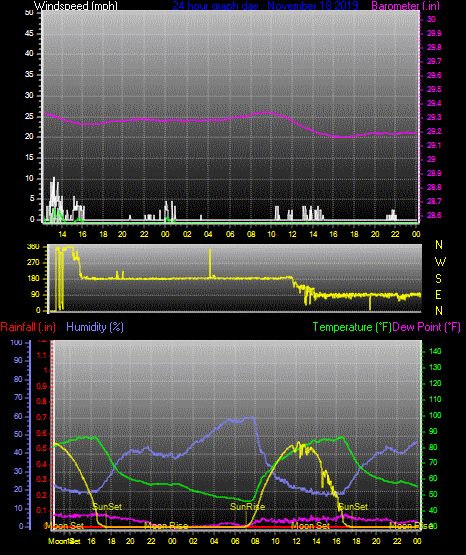Viewport: 466px width, 555px height.
Task: Click the 'Humidity (%)' legend label
Action: 95,327
